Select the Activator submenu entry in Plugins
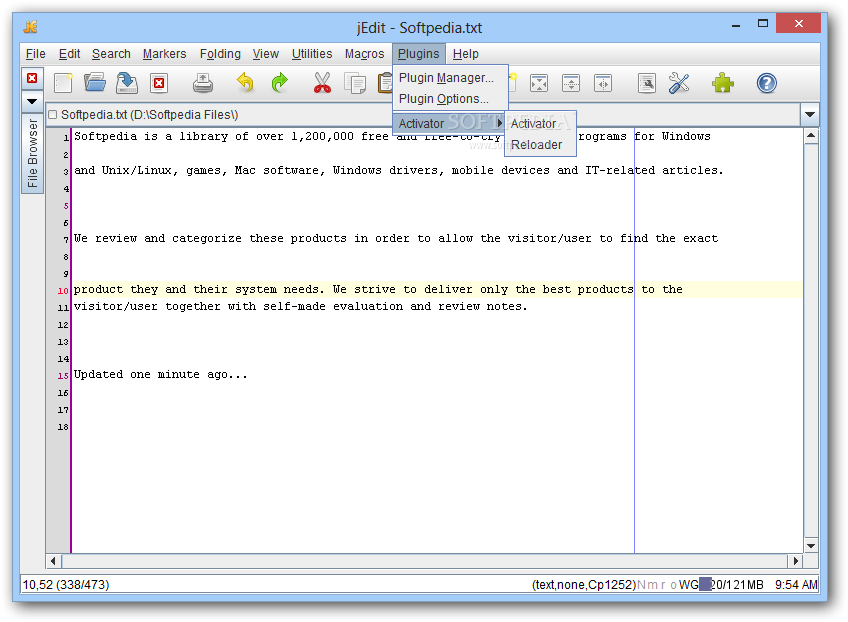848x622 pixels. click(x=450, y=123)
